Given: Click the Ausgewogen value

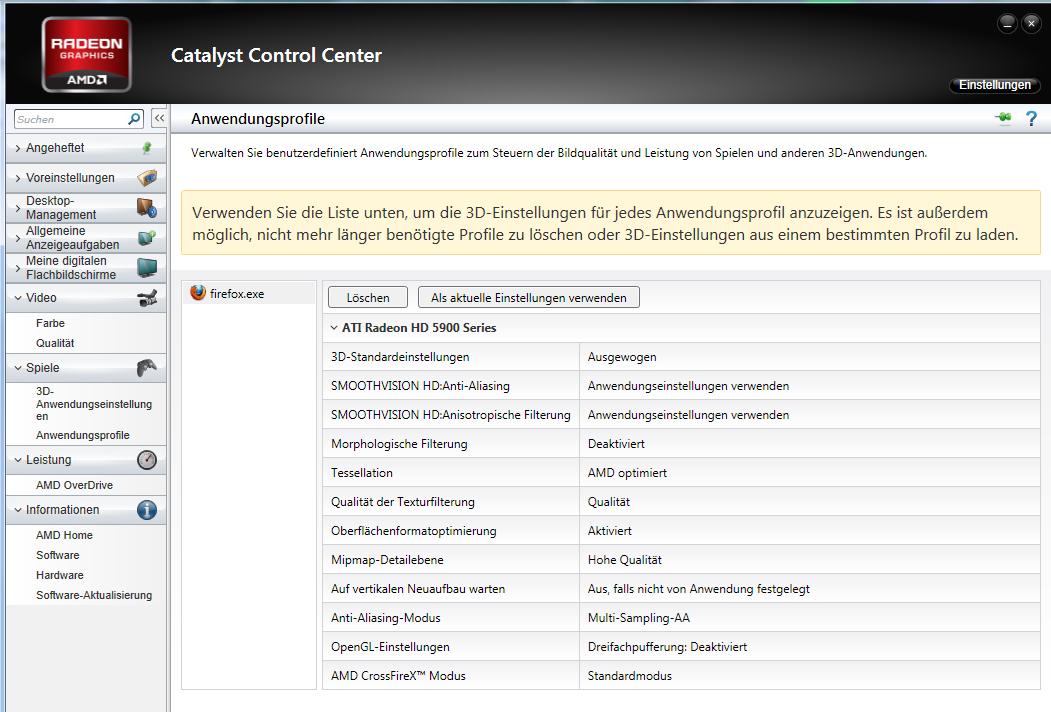Looking at the screenshot, I should pos(622,357).
